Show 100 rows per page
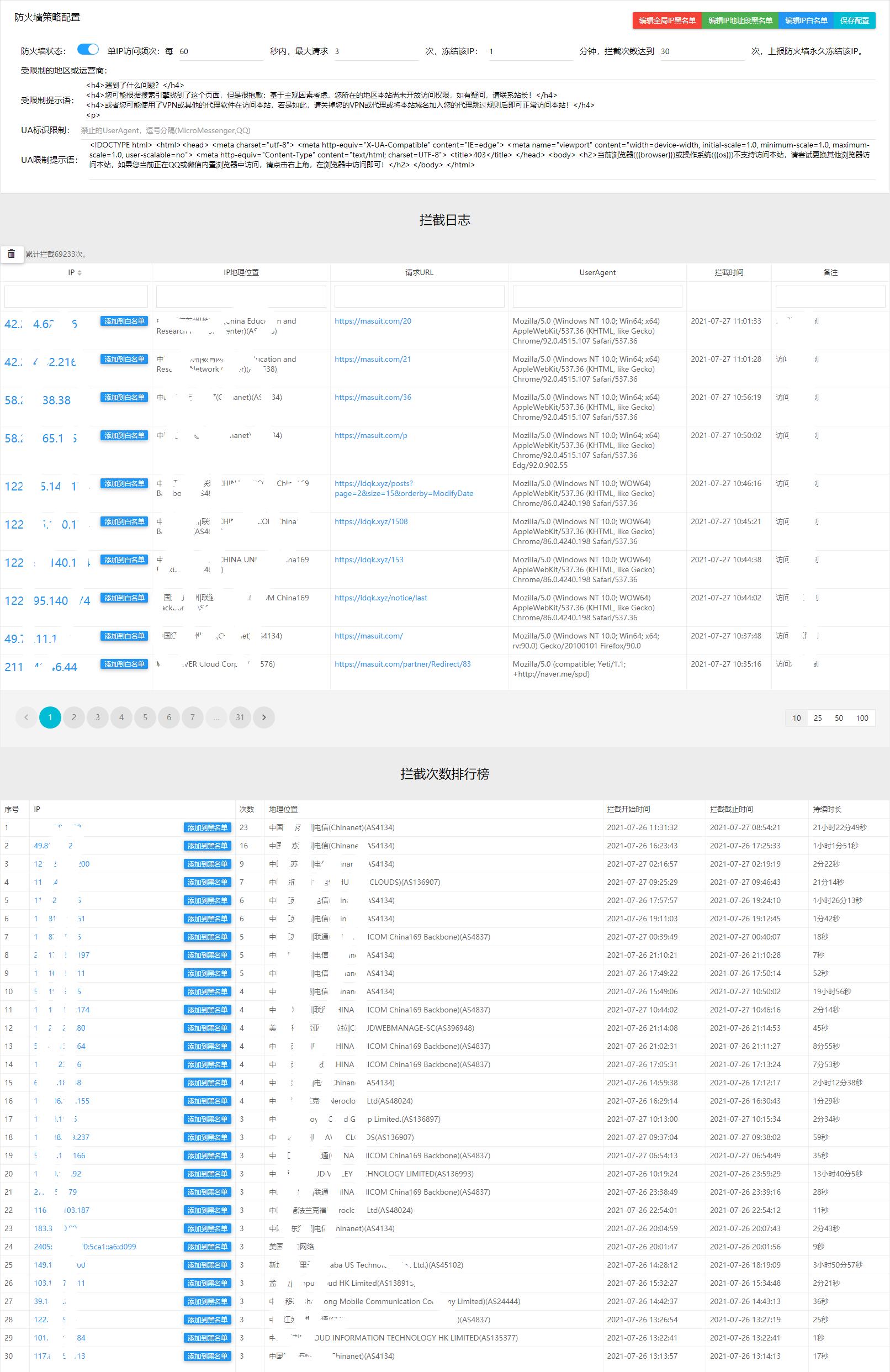The height and width of the screenshot is (1372, 890). coord(862,717)
